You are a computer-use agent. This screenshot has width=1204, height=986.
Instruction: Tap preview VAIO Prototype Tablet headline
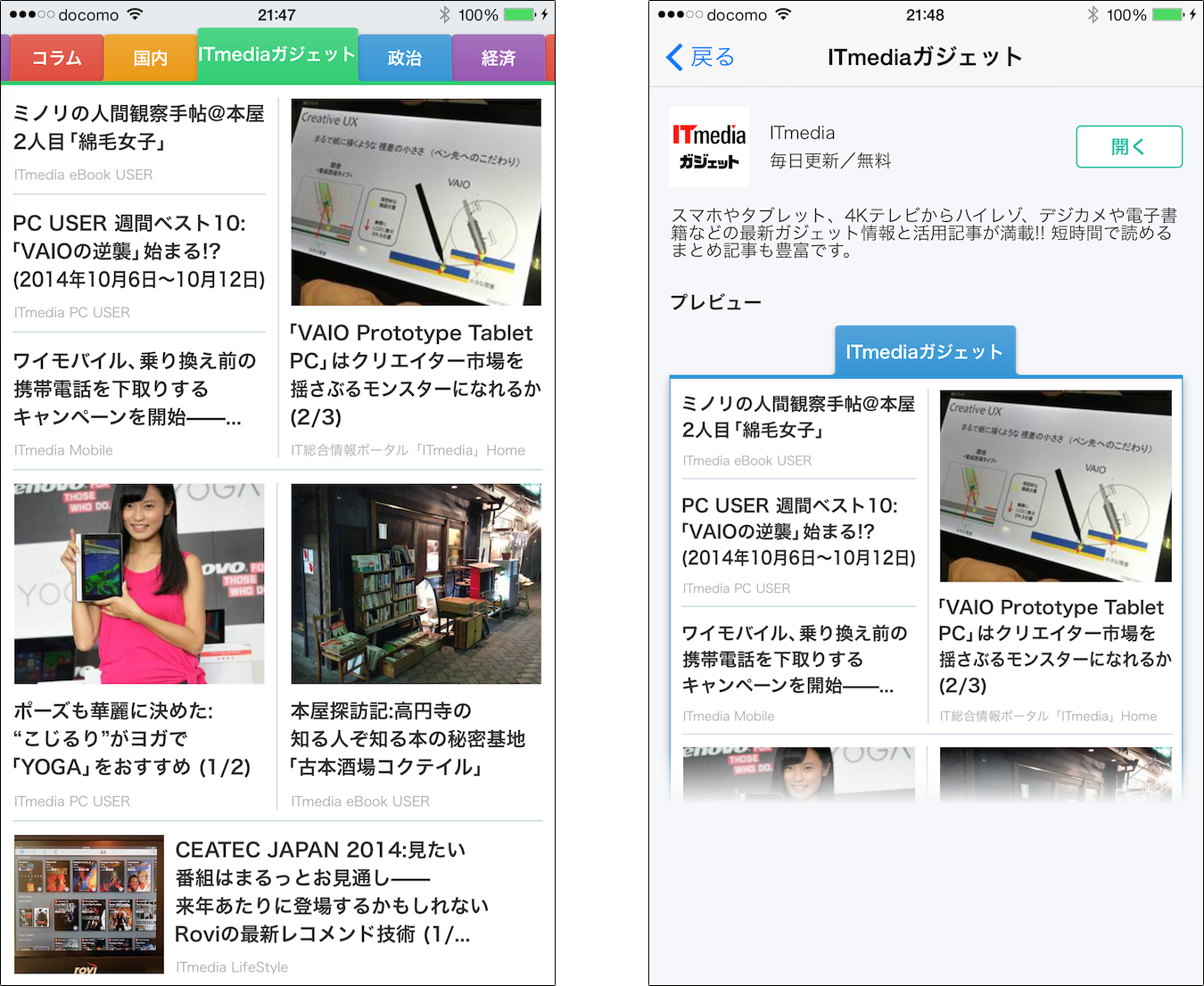[x=1055, y=646]
